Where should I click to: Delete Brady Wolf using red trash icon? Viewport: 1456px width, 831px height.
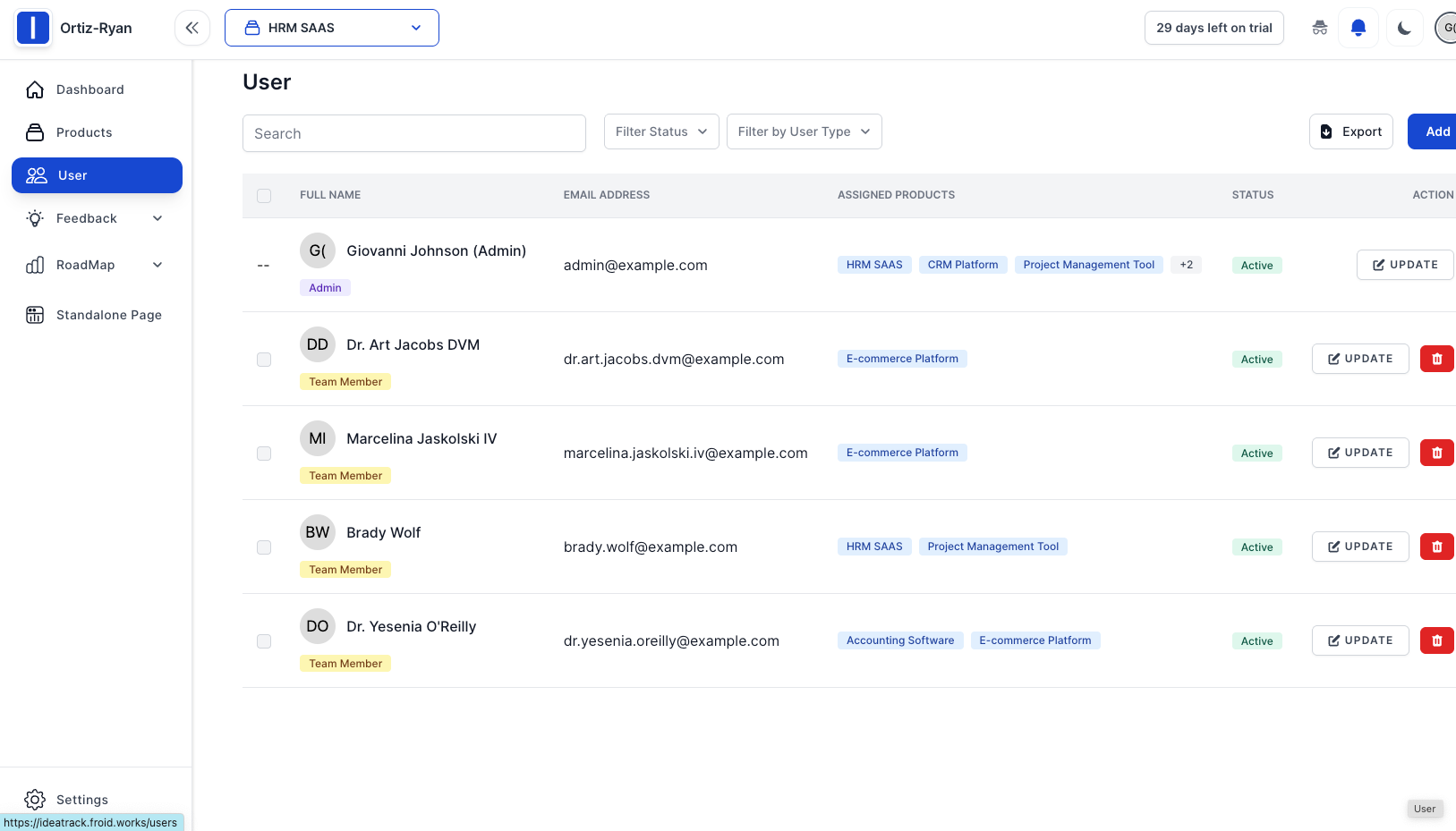(x=1436, y=547)
